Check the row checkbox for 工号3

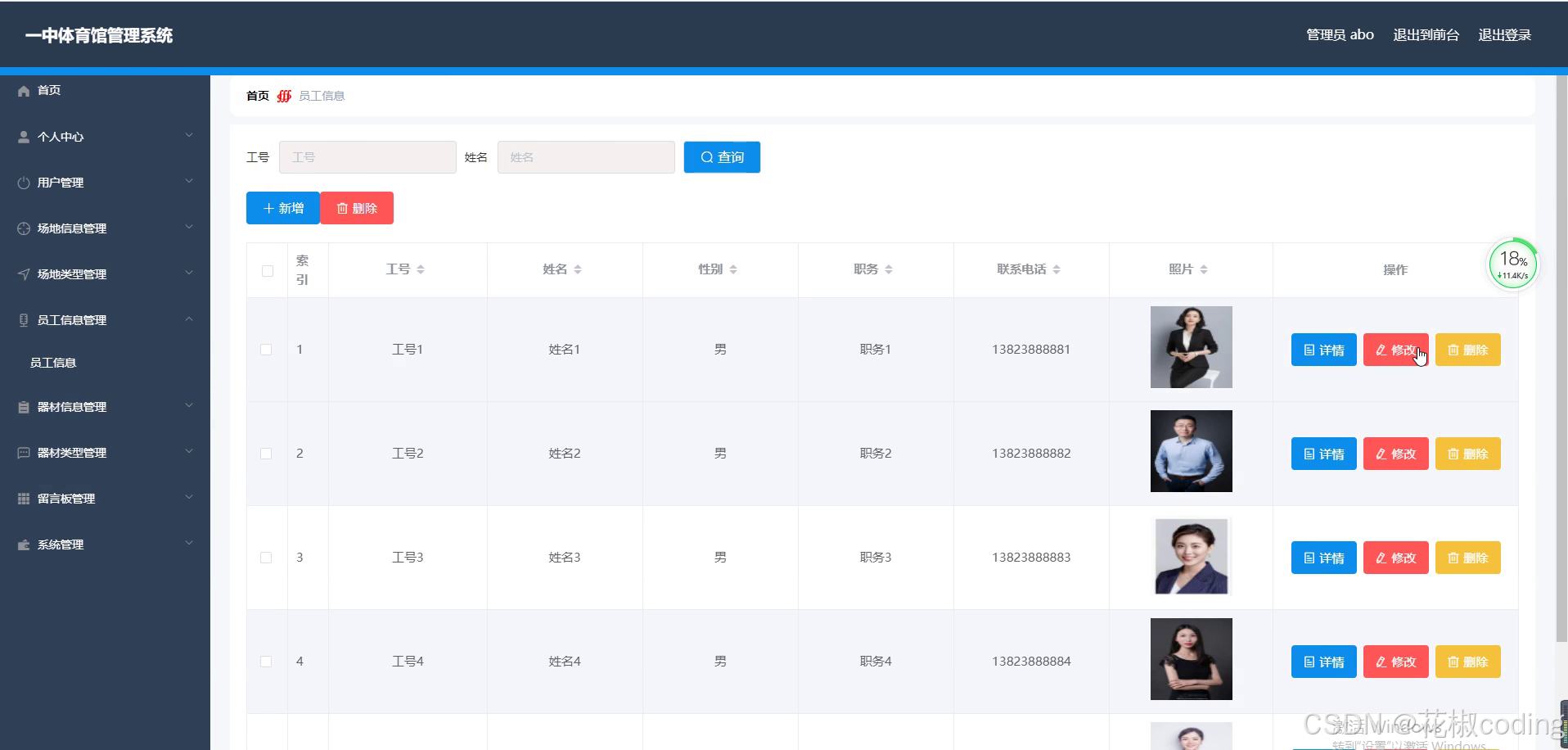[266, 558]
